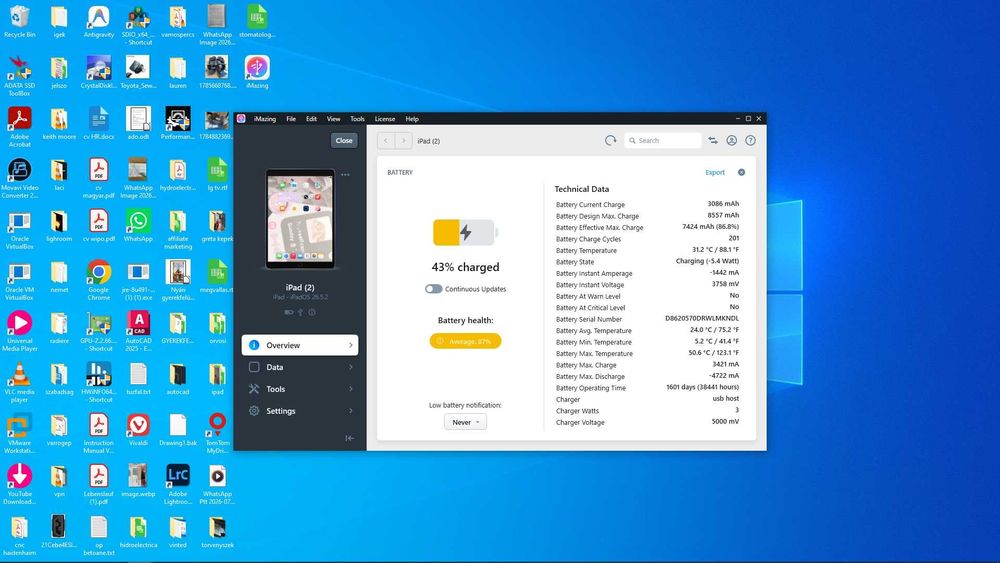Image resolution: width=1000 pixels, height=563 pixels.
Task: Click the iPad (2) breadcrumb label
Action: (x=429, y=141)
